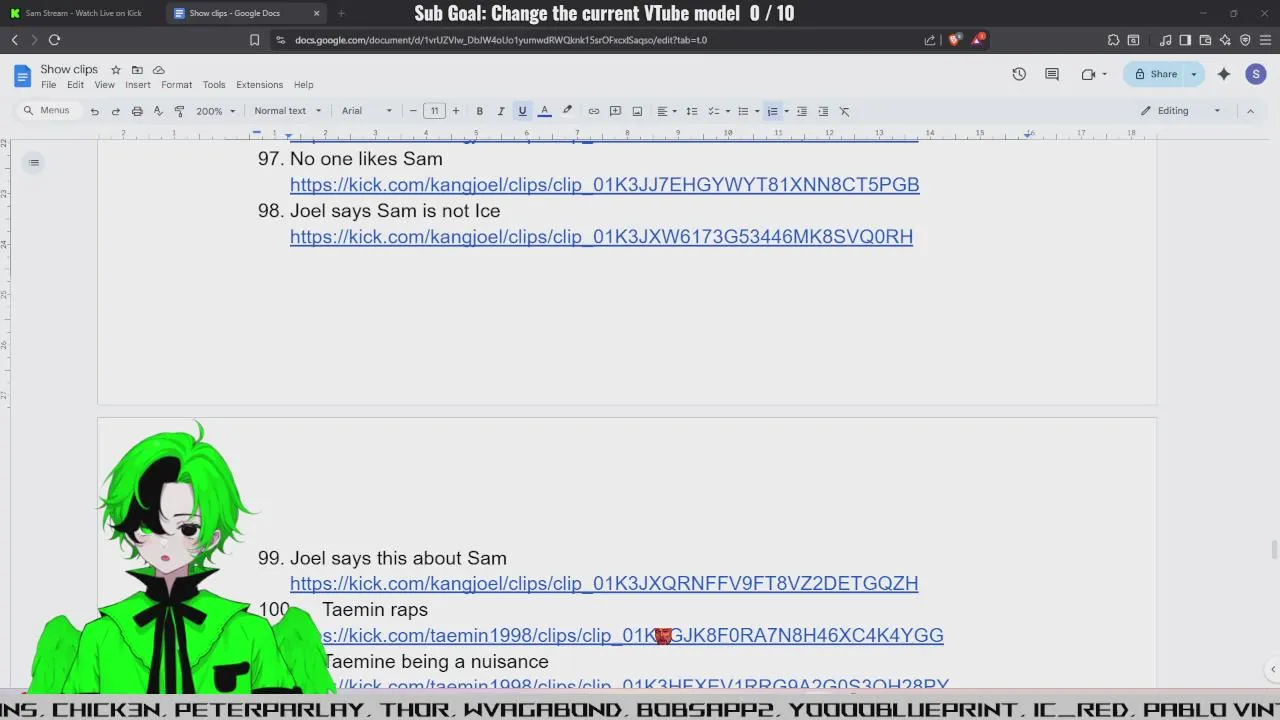Open the Extensions menu

(259, 85)
